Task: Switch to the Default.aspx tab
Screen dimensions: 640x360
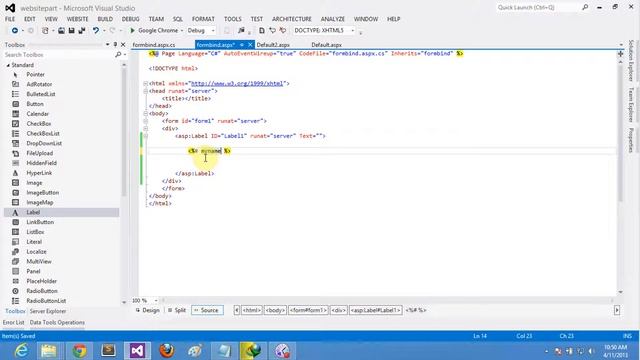Action: click(x=327, y=45)
